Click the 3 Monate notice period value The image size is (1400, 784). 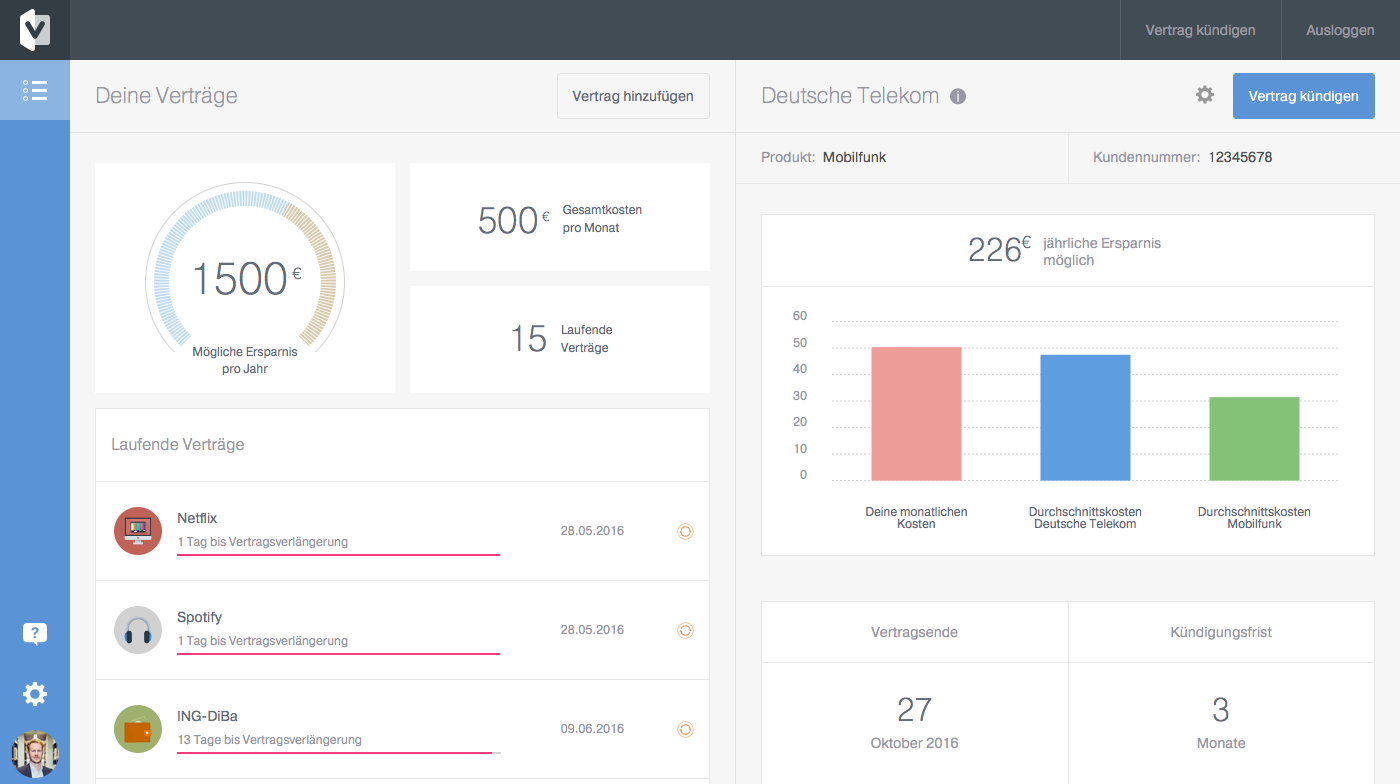point(1221,723)
